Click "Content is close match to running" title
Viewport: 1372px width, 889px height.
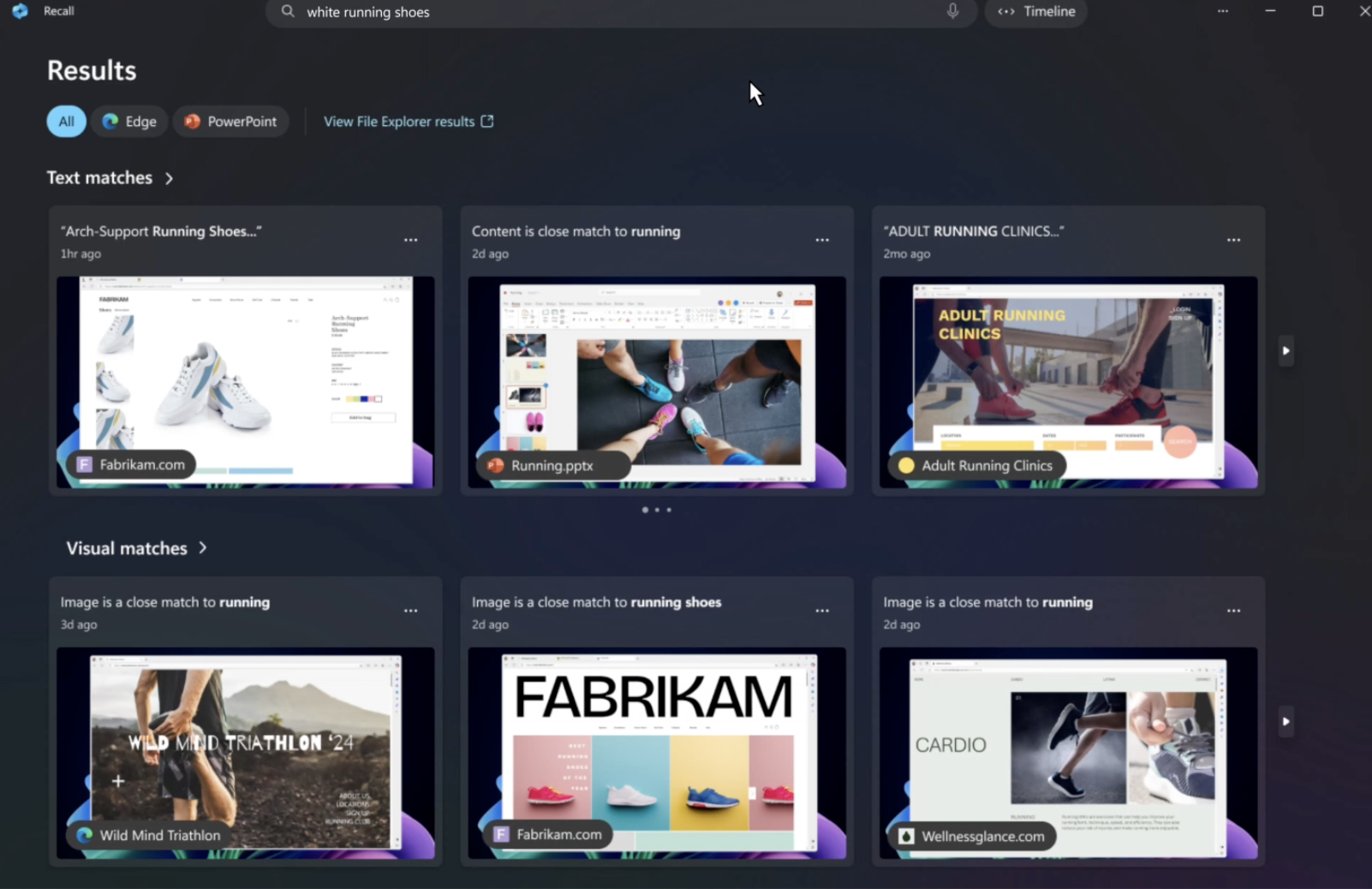click(576, 231)
